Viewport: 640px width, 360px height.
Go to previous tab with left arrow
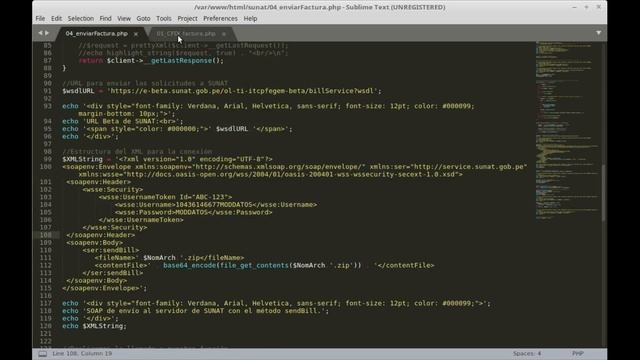tap(40, 33)
